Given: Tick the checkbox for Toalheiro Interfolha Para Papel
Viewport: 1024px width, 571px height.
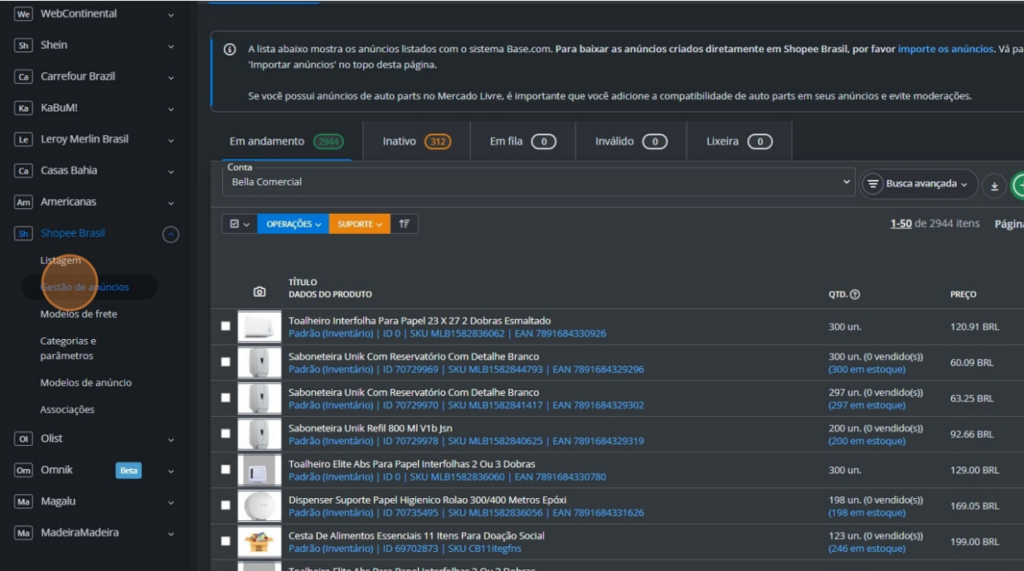Looking at the screenshot, I should coord(226,326).
